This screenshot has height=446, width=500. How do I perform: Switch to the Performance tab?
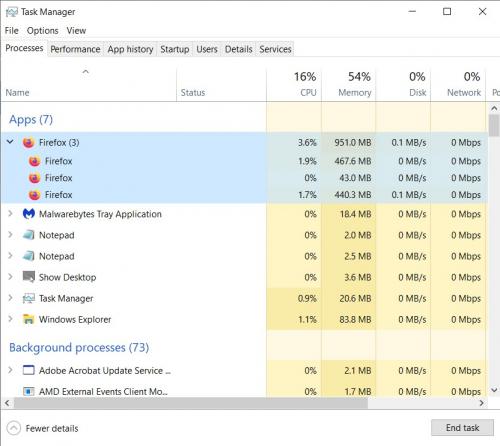click(x=75, y=49)
